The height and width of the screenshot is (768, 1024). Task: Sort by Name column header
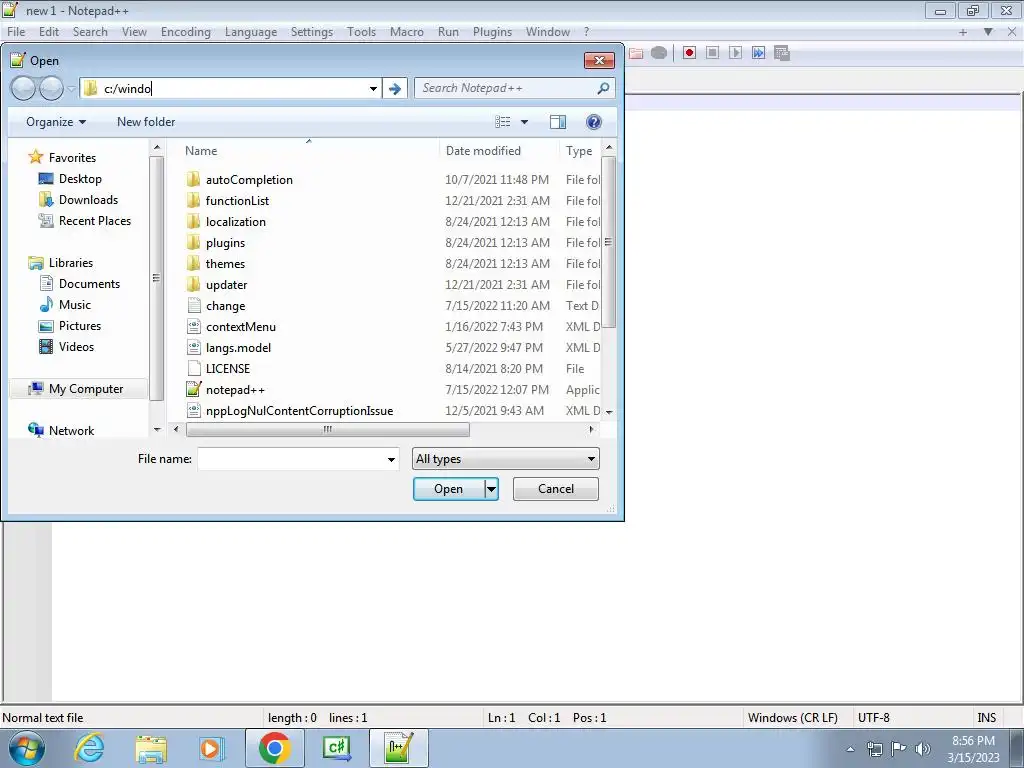[200, 151]
